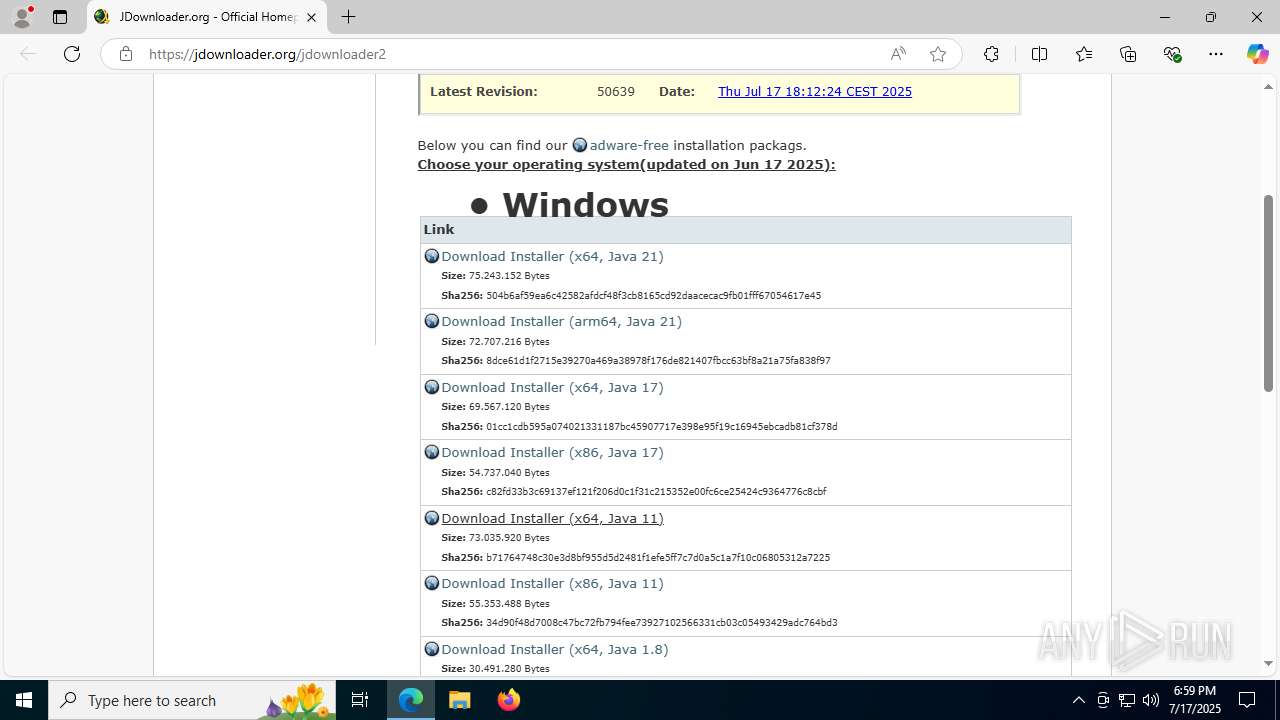Screen dimensions: 1280x720
Task: Download Installer (x64, Java 21)
Action: pyautogui.click(x=552, y=256)
